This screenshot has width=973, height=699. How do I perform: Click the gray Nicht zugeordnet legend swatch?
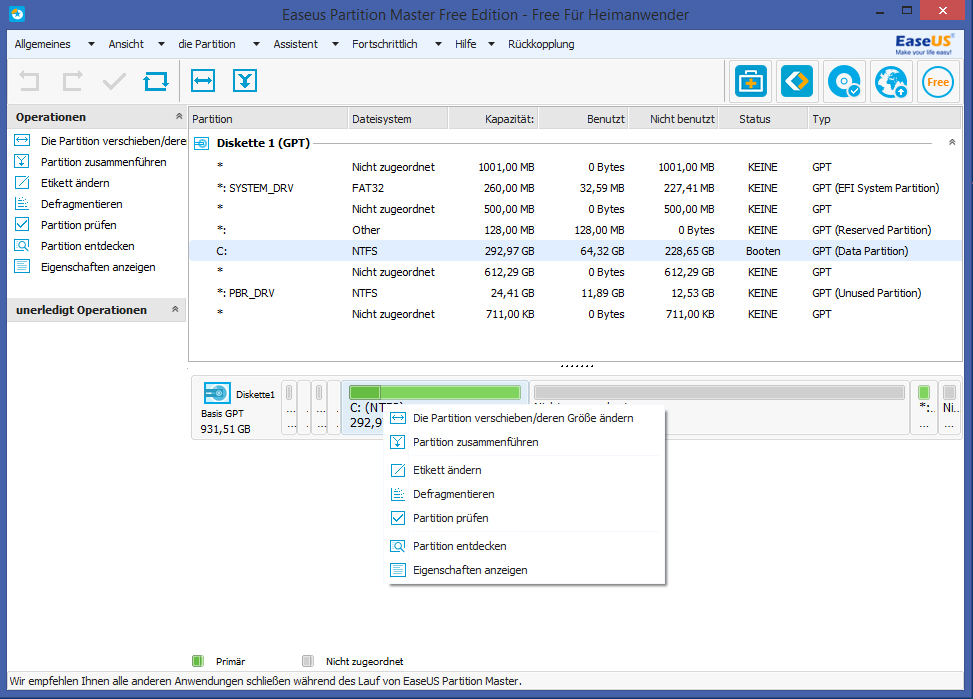click(x=307, y=661)
